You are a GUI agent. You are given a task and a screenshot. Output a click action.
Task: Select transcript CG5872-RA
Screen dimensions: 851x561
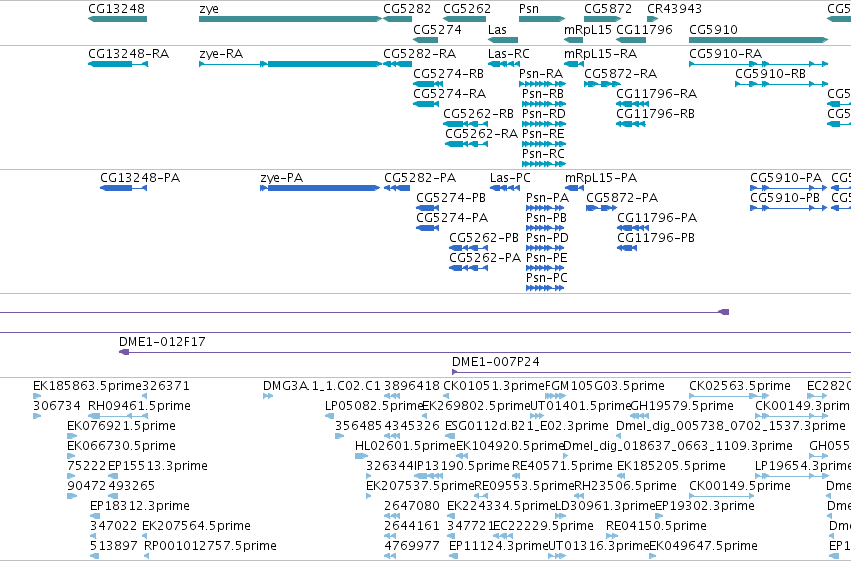pos(620,73)
